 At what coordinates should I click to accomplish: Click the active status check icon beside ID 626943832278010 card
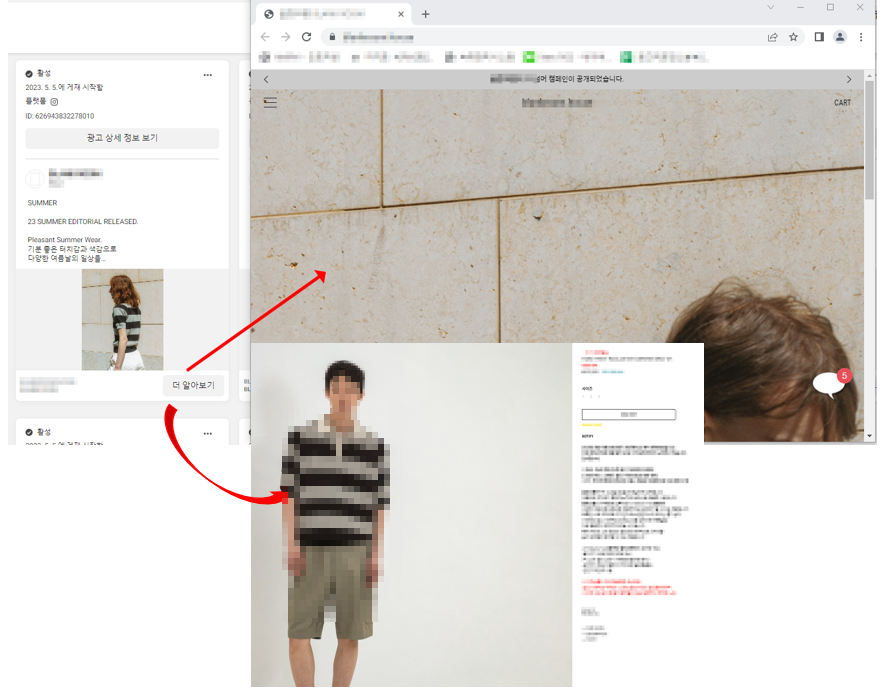29,74
